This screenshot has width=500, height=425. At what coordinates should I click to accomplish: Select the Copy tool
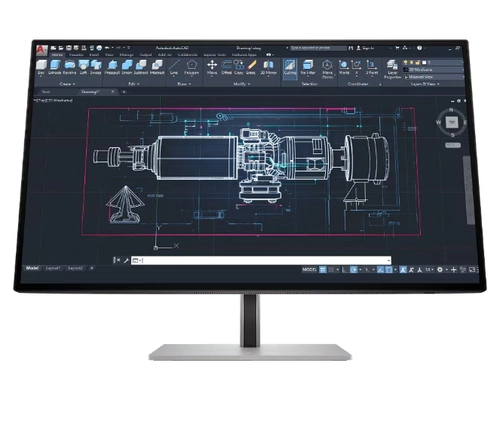(x=238, y=67)
